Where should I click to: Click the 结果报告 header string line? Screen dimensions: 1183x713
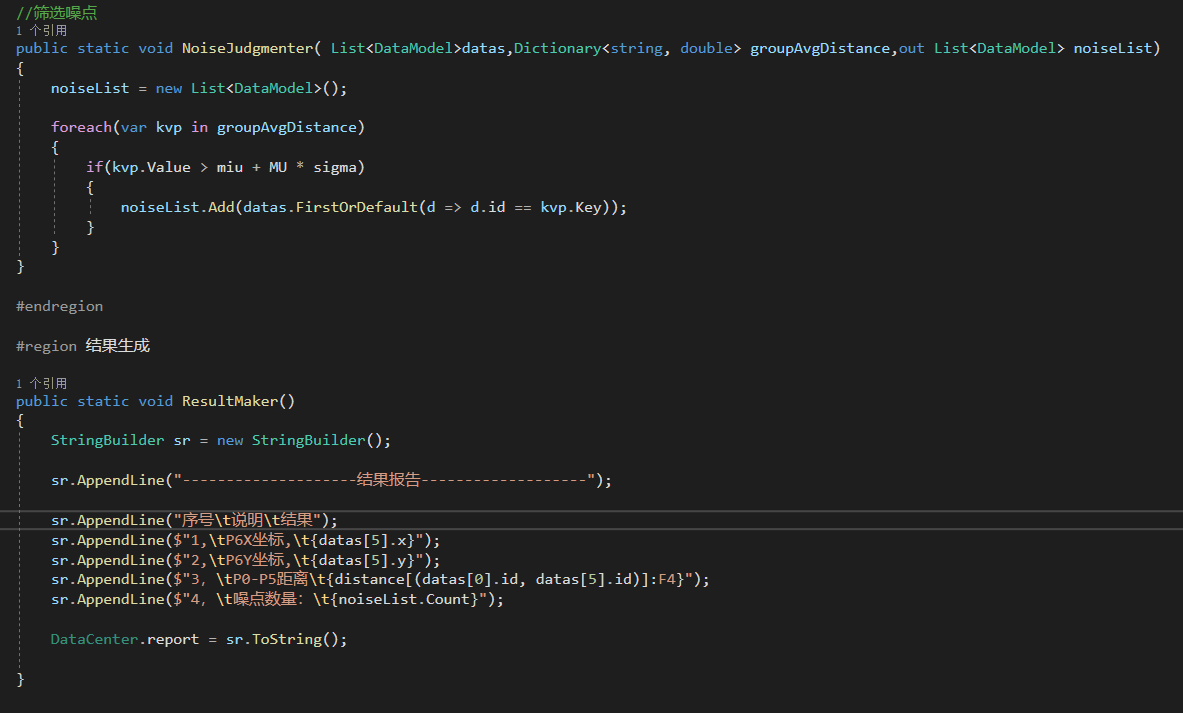pos(331,480)
